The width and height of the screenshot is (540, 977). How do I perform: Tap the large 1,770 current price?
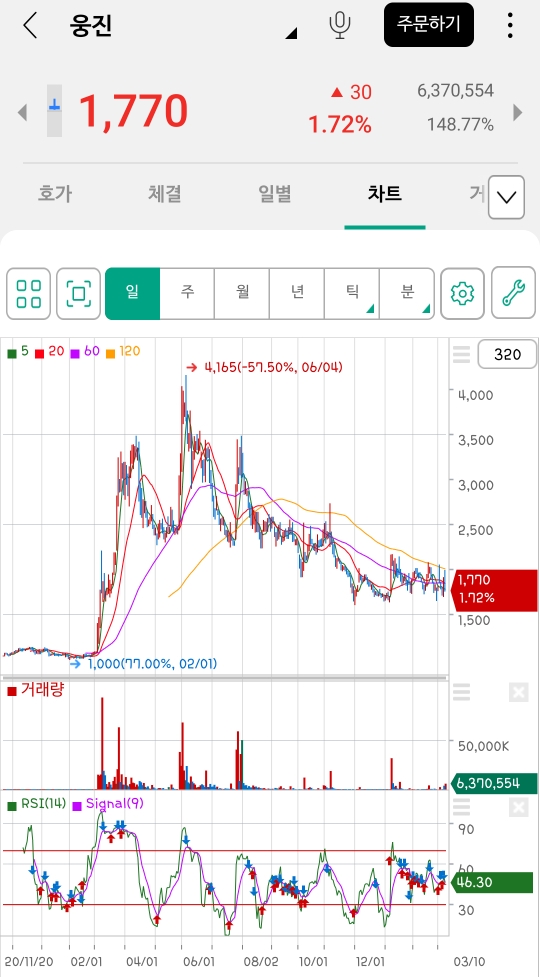133,112
